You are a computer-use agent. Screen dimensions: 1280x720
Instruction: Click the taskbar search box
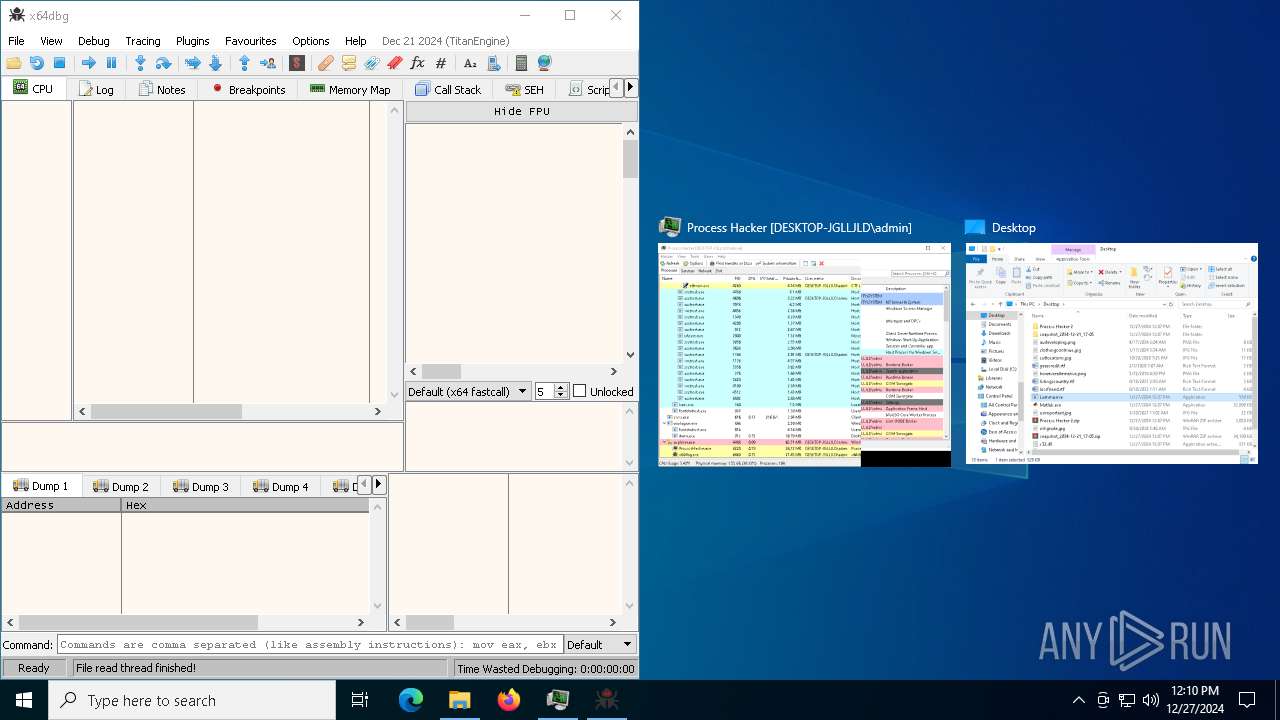click(x=192, y=700)
